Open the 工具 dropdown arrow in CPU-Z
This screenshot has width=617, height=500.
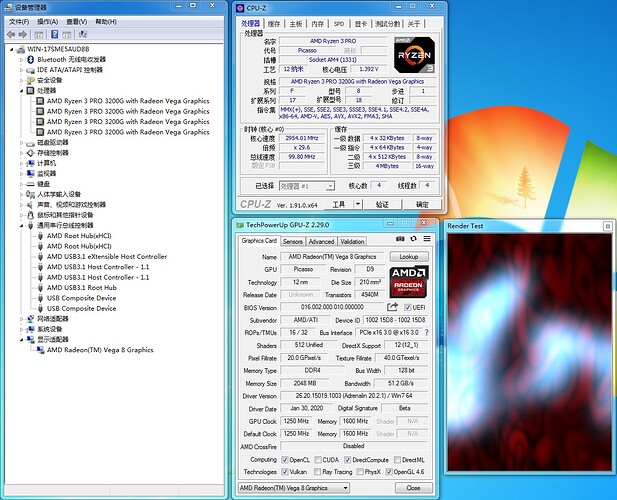[358, 204]
